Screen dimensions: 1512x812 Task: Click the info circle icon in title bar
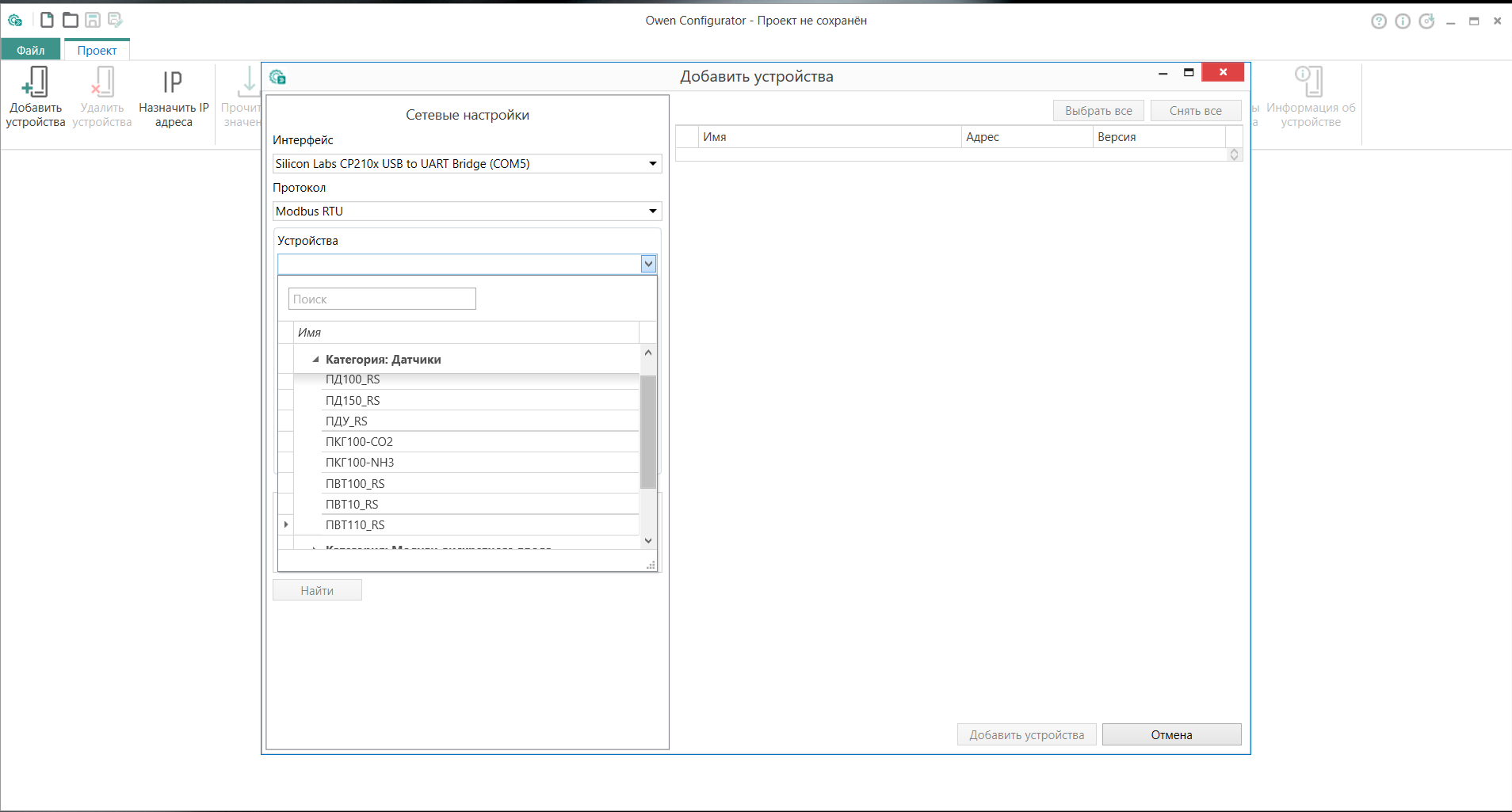click(x=1403, y=21)
